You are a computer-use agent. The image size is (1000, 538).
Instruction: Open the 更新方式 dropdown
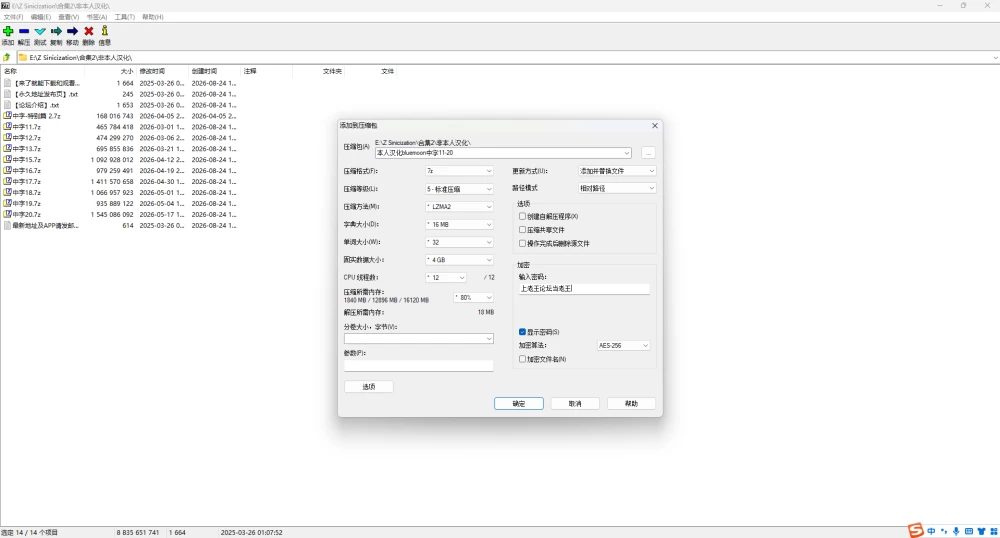[x=617, y=171]
